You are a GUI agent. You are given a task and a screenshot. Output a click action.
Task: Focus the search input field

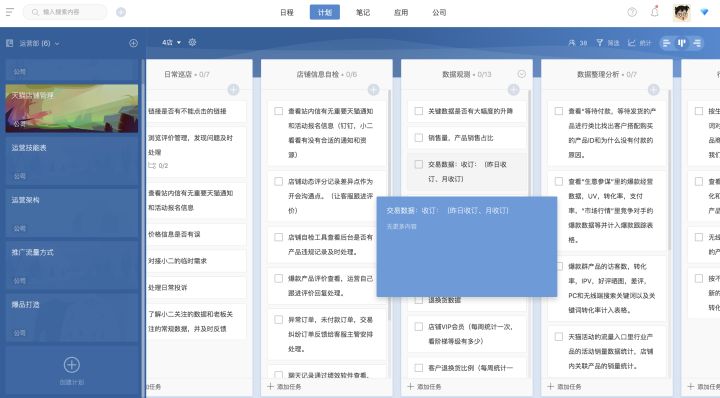point(65,12)
